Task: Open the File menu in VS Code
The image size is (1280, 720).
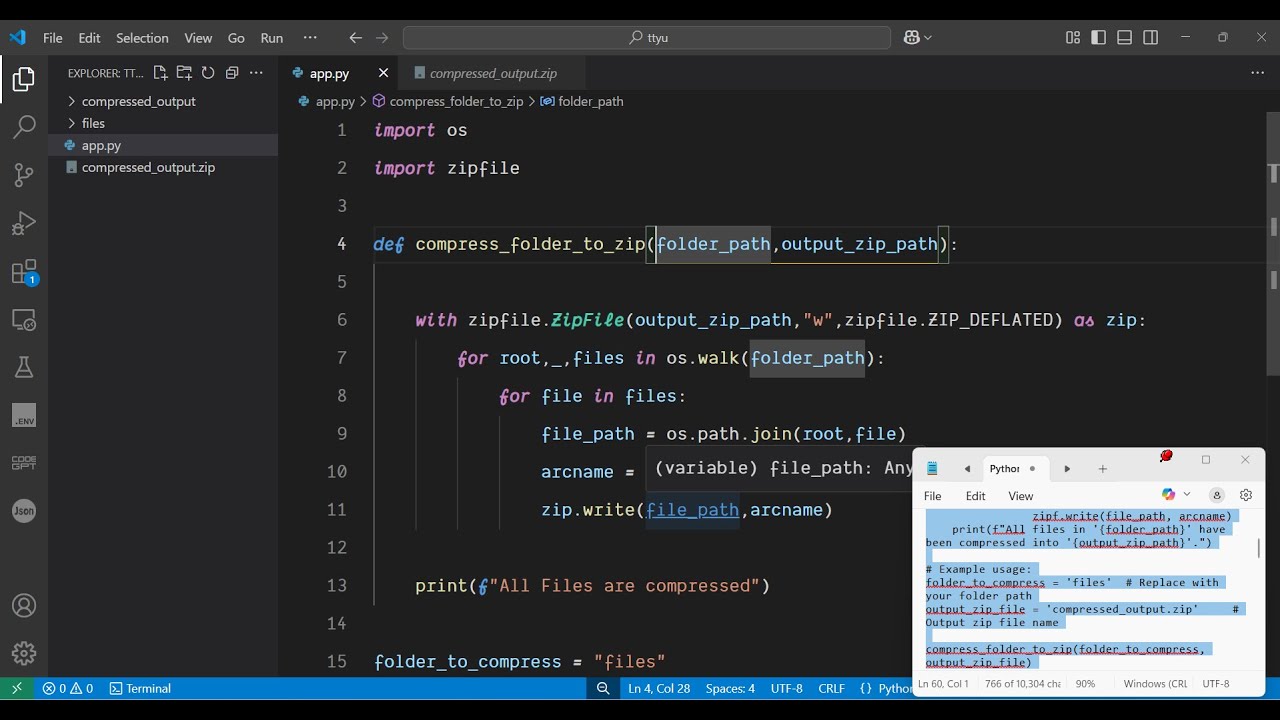Action: tap(53, 38)
